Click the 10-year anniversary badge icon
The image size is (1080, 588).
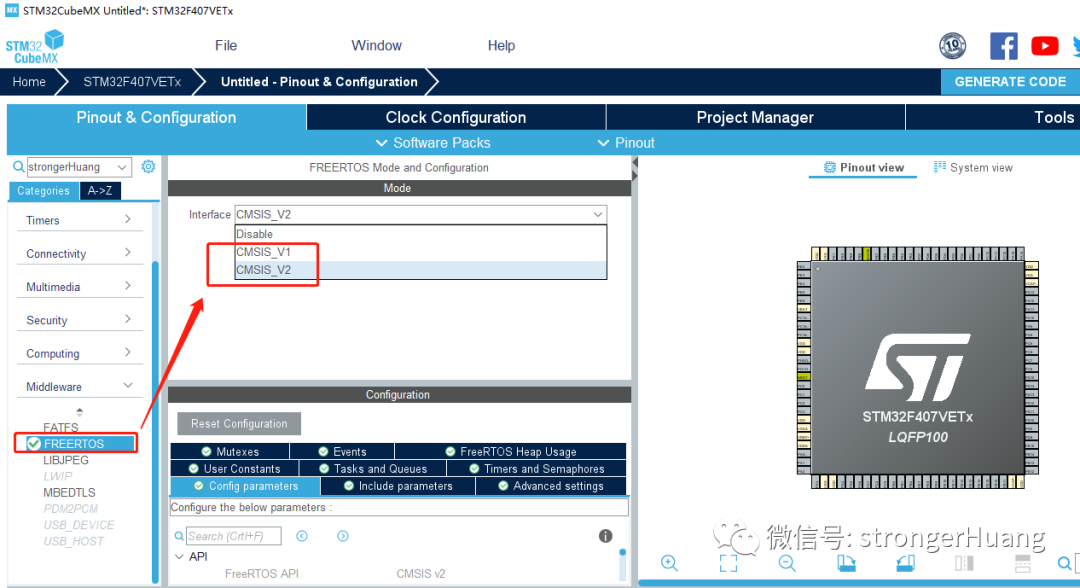[953, 46]
